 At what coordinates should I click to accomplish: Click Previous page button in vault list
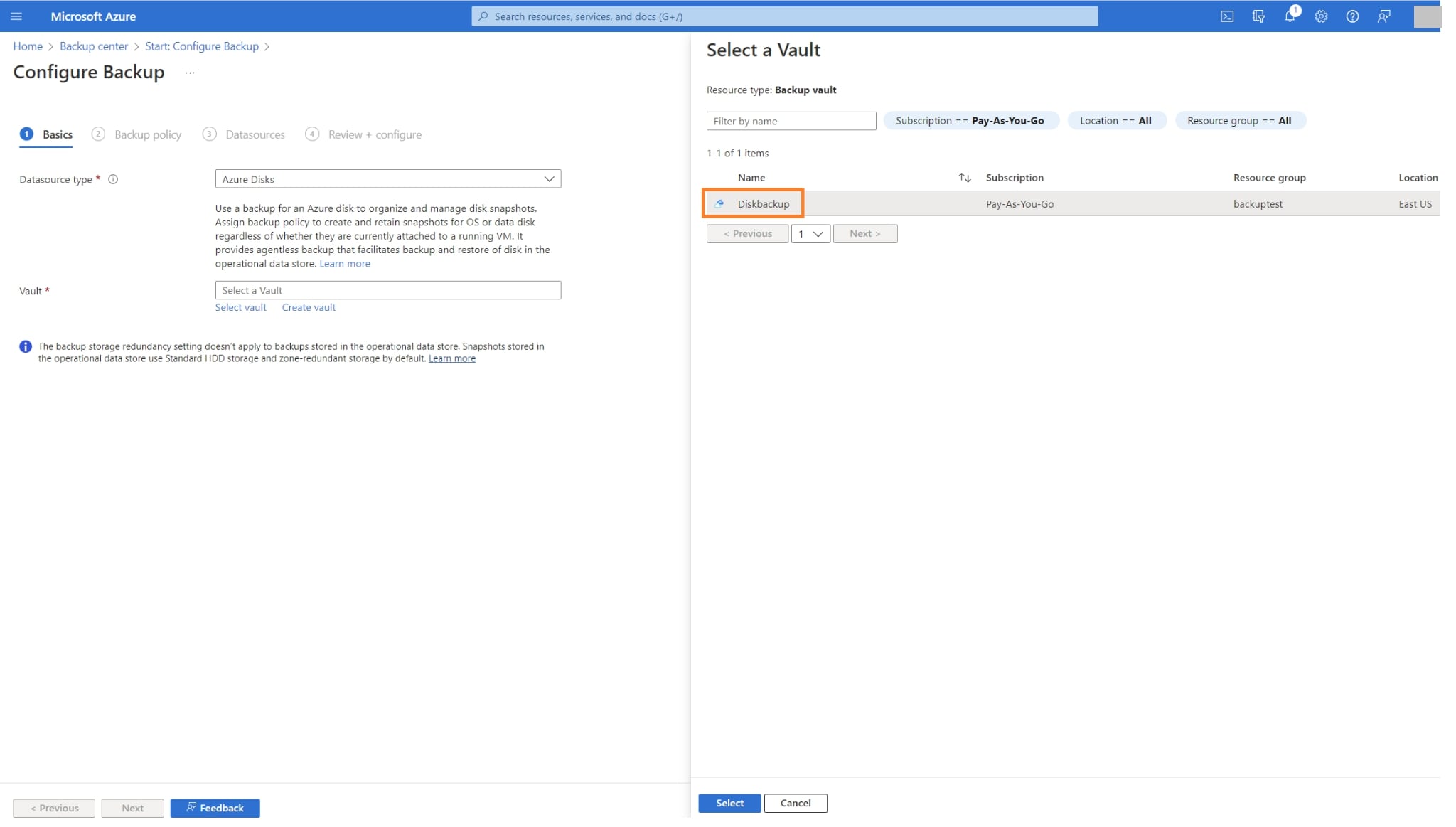(747, 234)
